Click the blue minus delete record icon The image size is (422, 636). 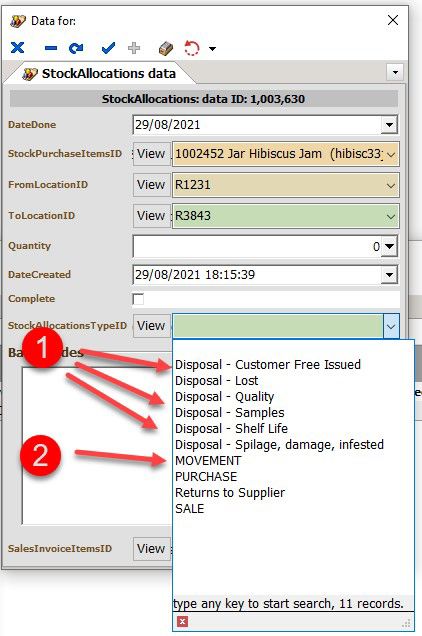[x=51, y=48]
